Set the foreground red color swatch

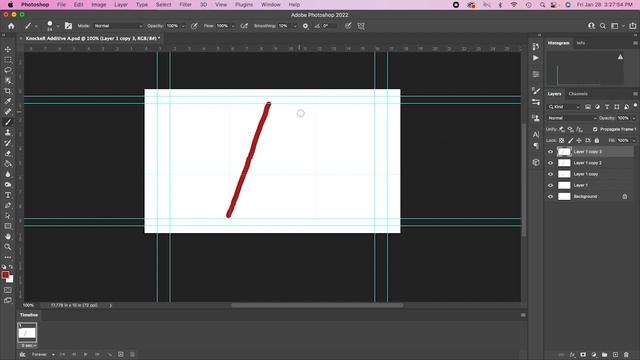(x=5, y=275)
